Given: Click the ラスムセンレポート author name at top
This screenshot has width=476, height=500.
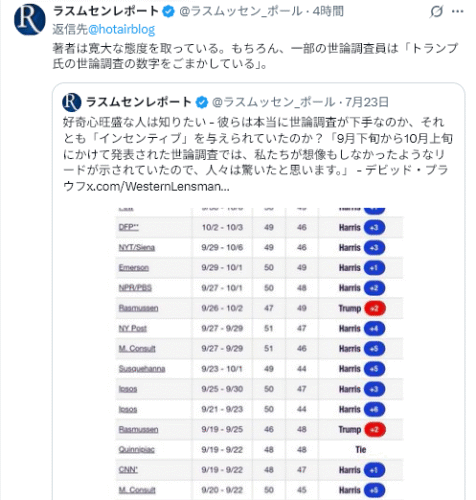Looking at the screenshot, I should [x=106, y=11].
